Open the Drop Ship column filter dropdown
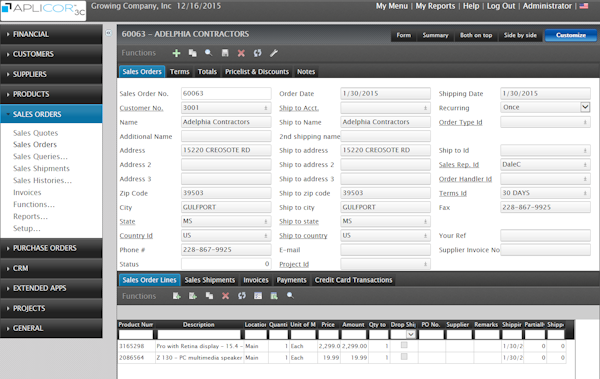This screenshot has width=600, height=379. click(411, 335)
